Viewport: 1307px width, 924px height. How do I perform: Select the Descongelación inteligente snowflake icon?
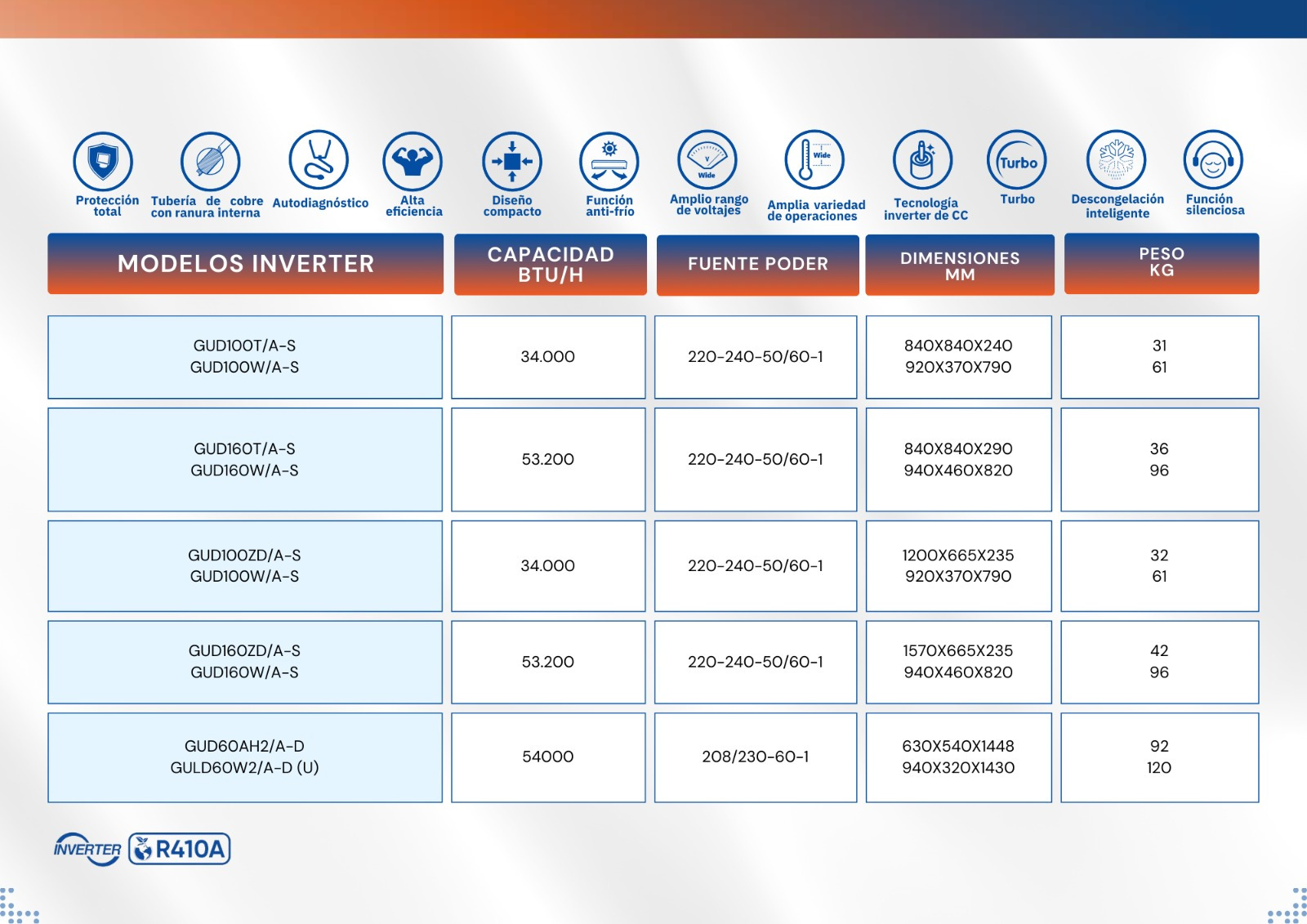click(x=1116, y=160)
